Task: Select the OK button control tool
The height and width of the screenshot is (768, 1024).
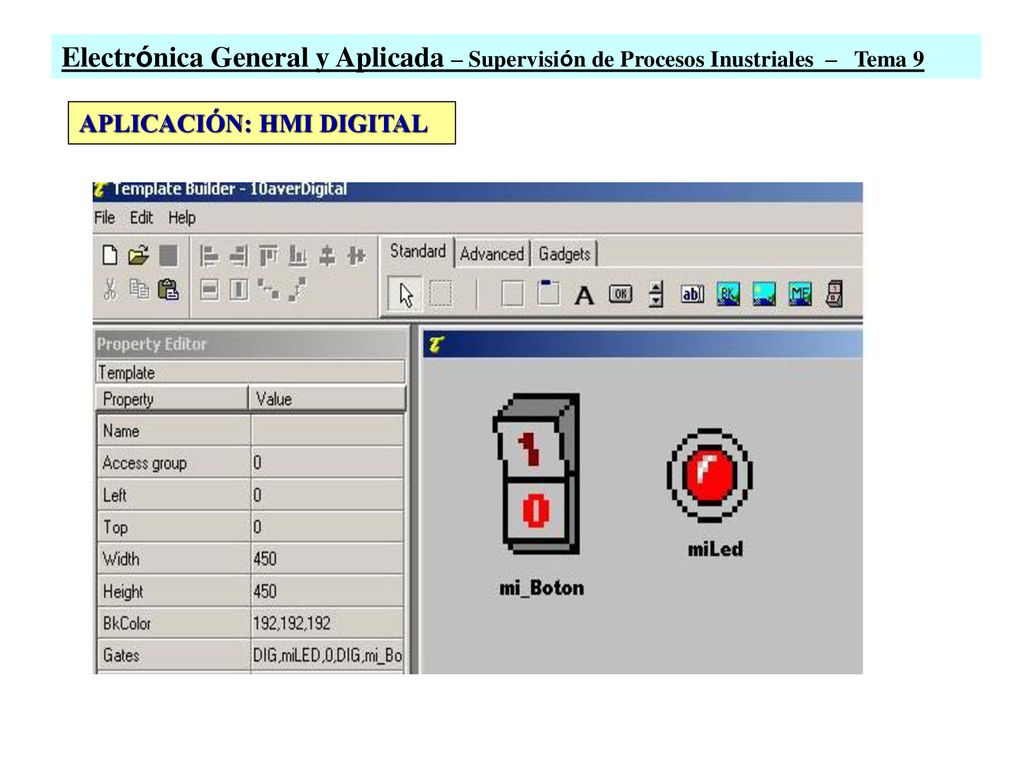Action: (x=620, y=294)
